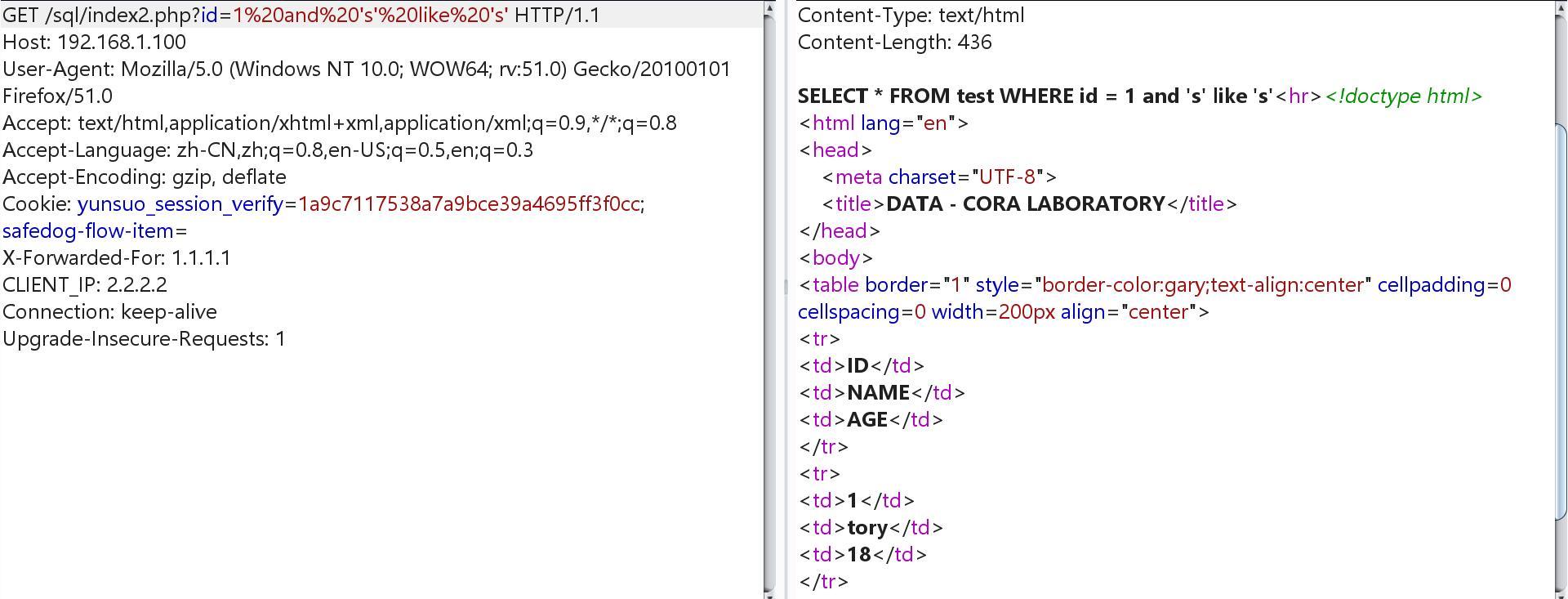Click the <td>AGE</td> cell line
This screenshot has width=1568, height=599.
871,419
